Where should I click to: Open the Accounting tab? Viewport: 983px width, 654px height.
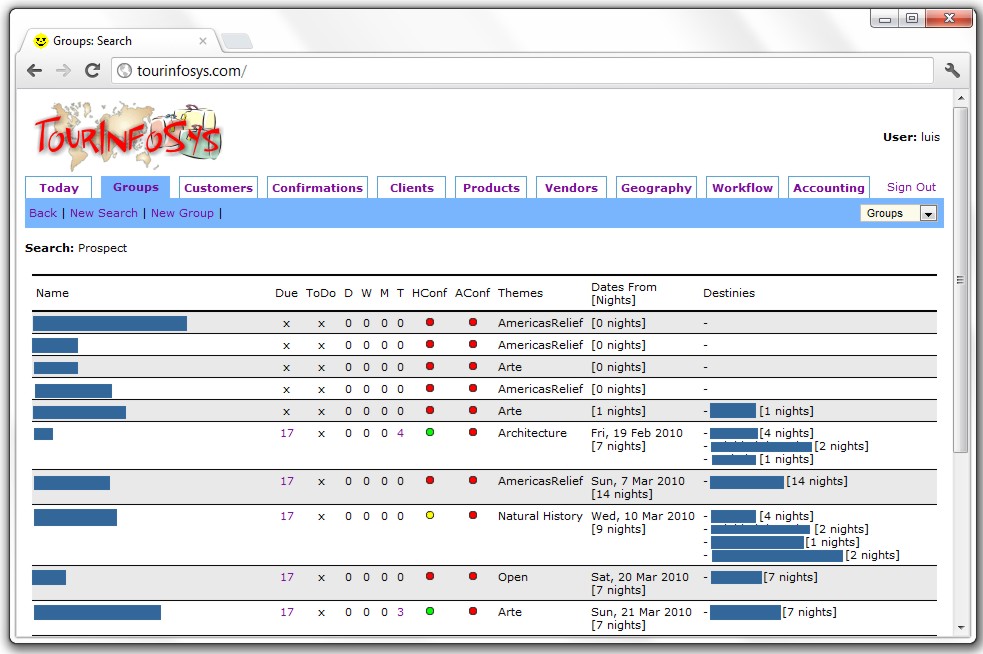tap(828, 187)
